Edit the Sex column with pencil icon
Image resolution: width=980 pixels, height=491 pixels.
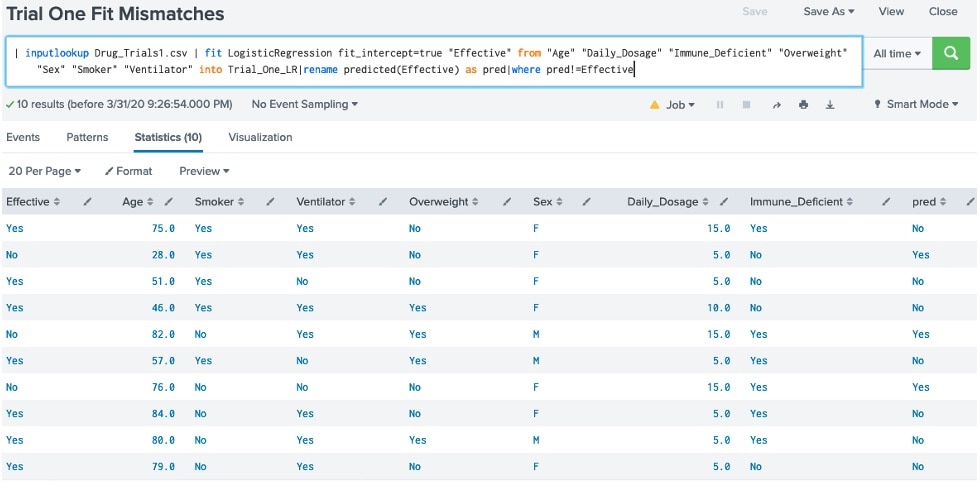(586, 202)
